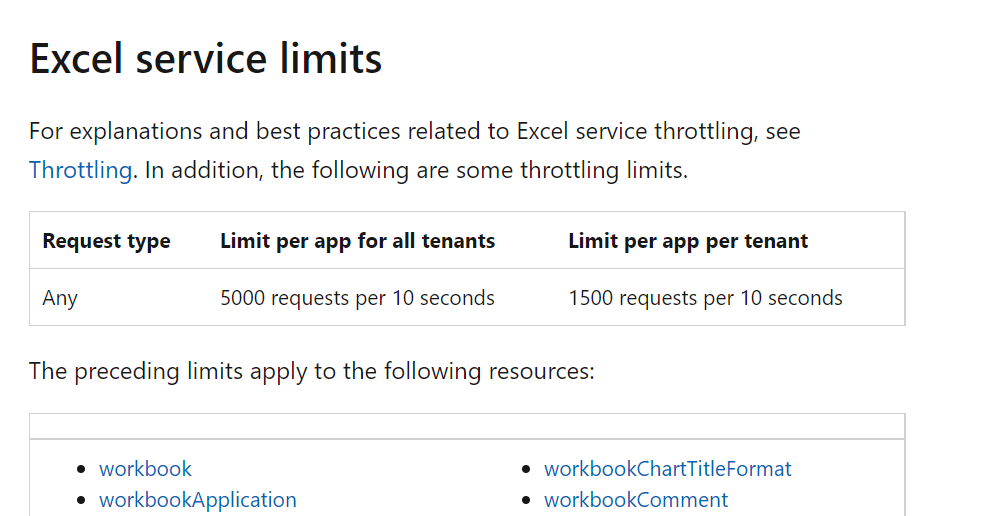The width and height of the screenshot is (983, 516).
Task: Select the 'Excel service limits' heading
Action: point(206,58)
